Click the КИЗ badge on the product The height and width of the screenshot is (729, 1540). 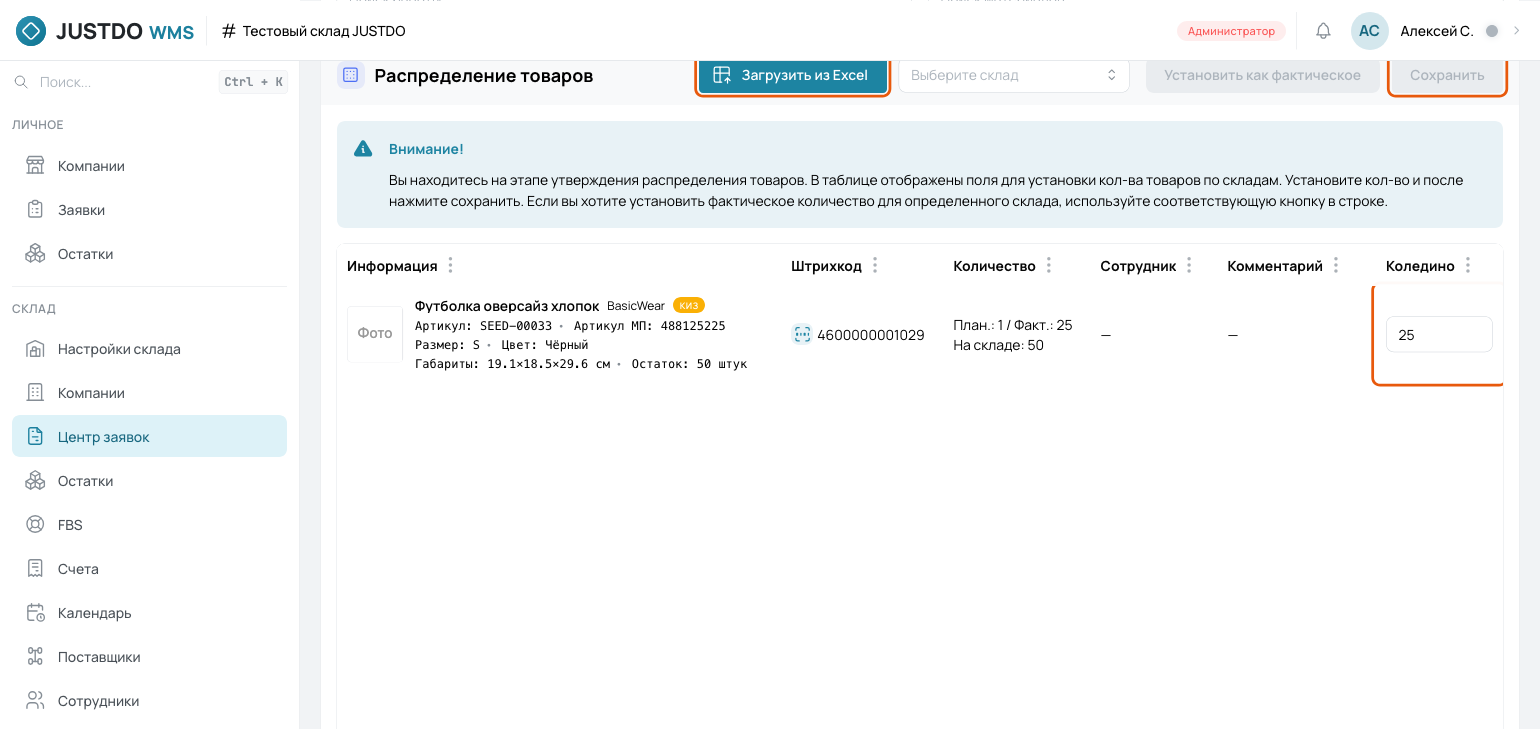(x=689, y=305)
